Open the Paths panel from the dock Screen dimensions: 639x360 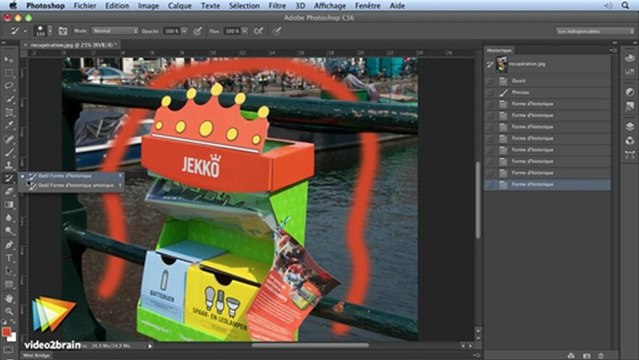coord(630,155)
